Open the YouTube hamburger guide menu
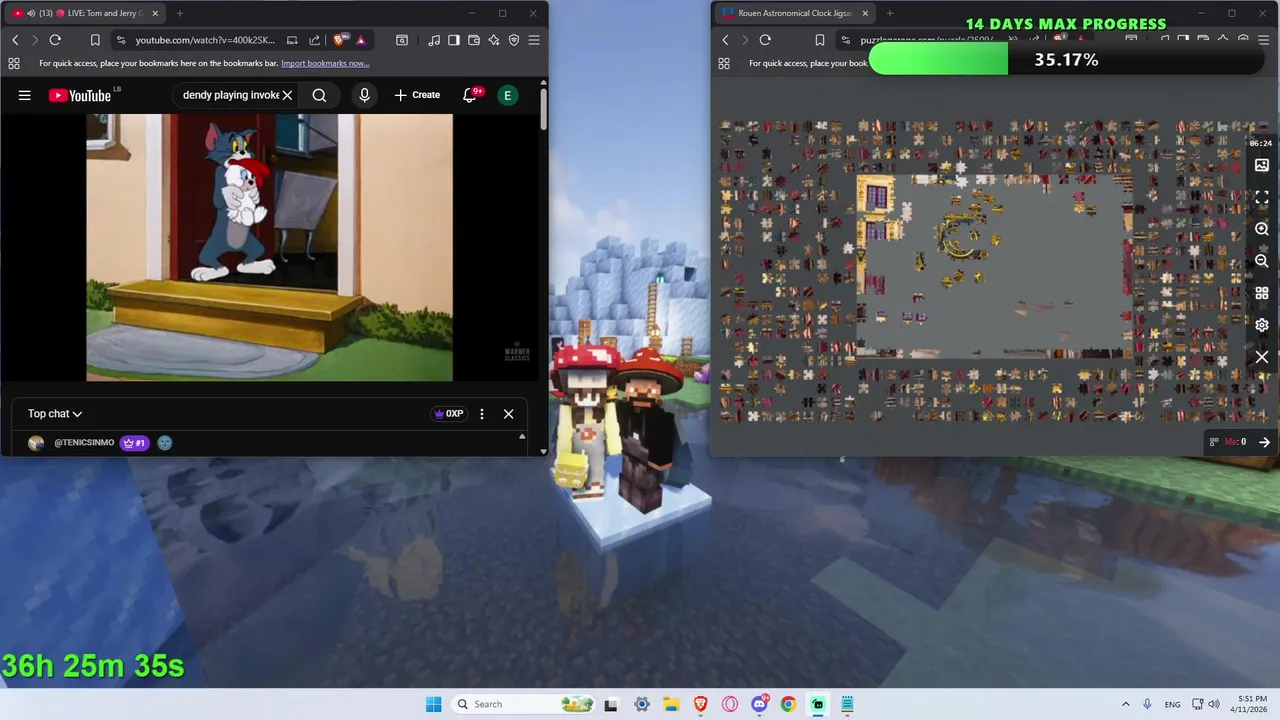1280x720 pixels. (25, 95)
